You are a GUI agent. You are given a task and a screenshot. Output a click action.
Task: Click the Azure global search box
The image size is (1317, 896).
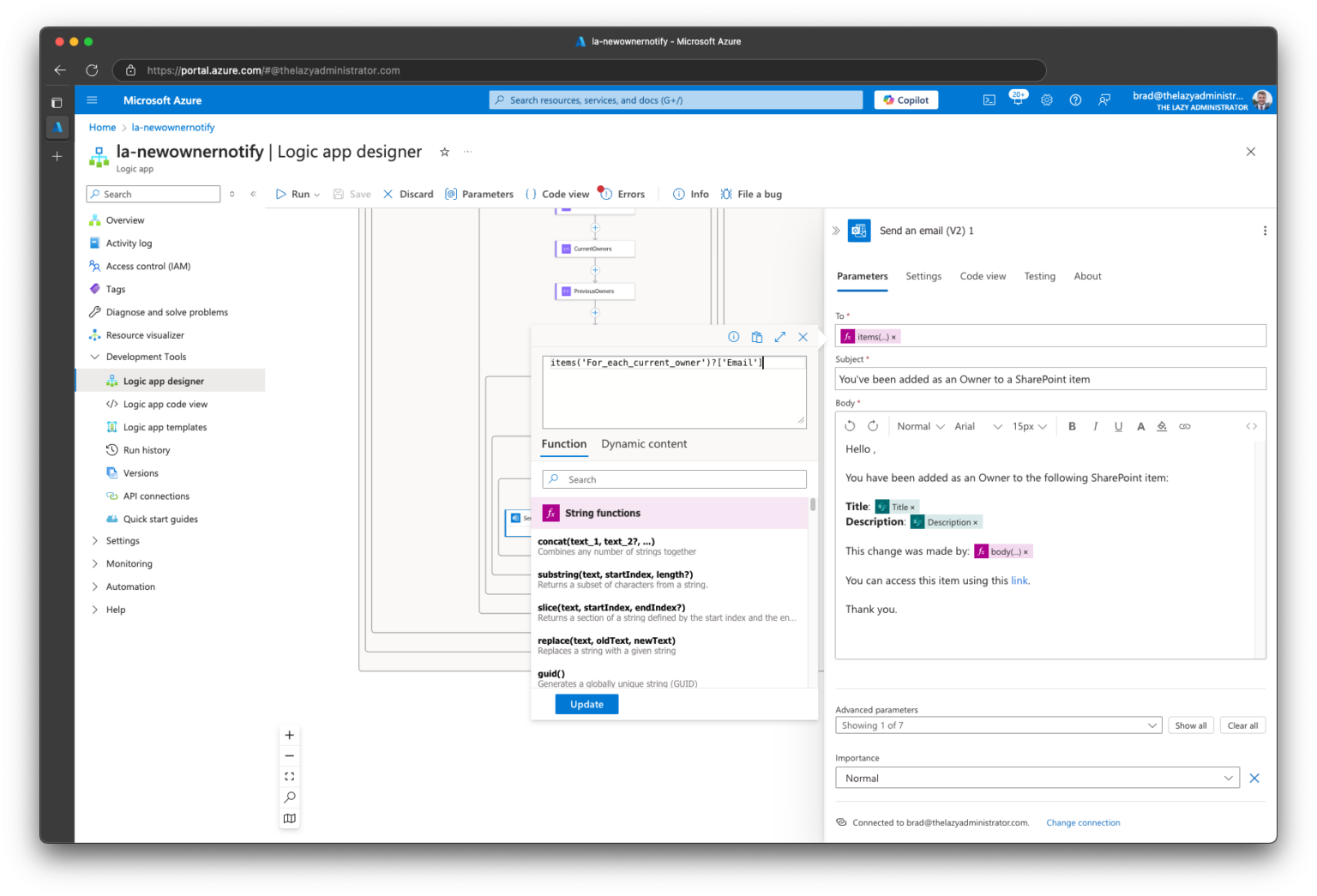[x=676, y=100]
